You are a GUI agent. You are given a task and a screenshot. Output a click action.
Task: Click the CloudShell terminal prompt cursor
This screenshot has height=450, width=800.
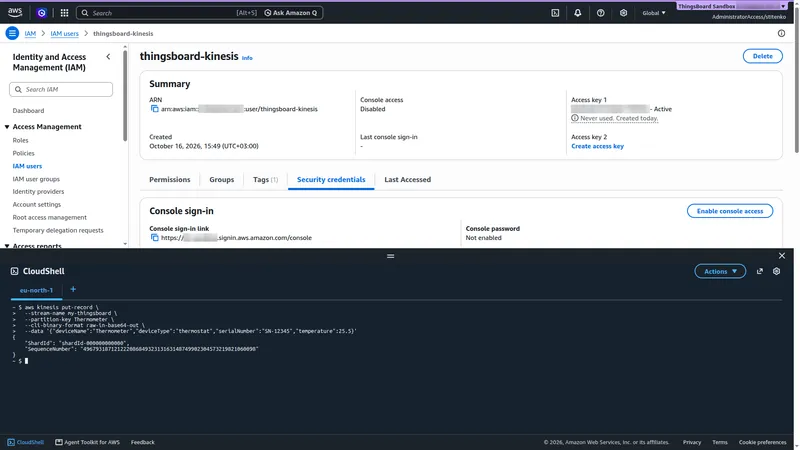pyautogui.click(x=27, y=361)
